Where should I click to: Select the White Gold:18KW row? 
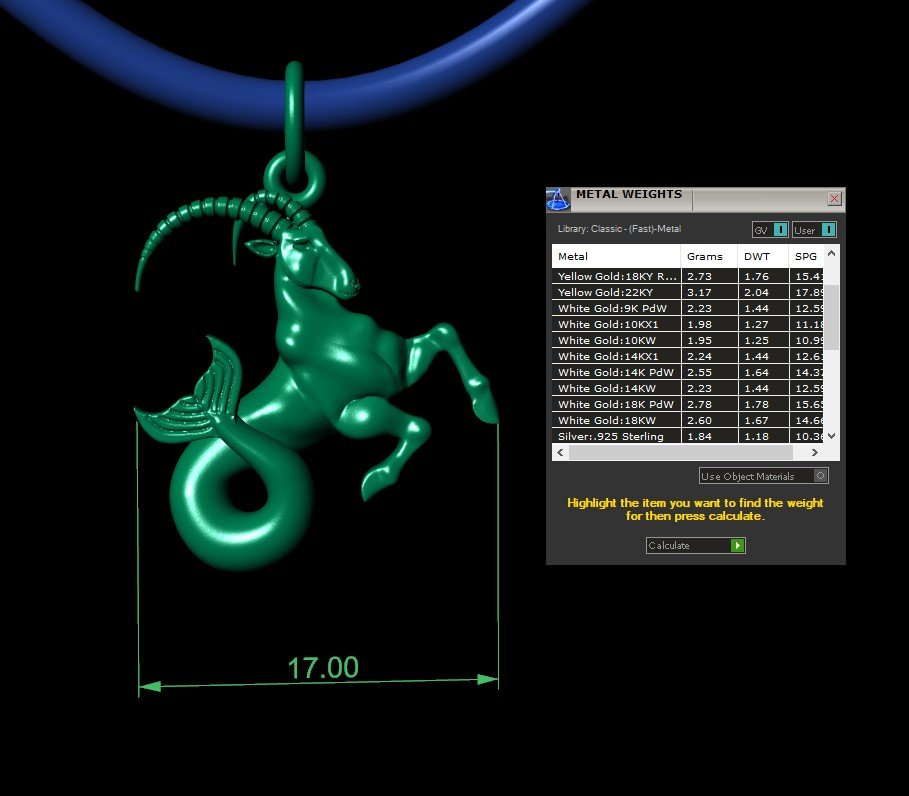pos(688,420)
